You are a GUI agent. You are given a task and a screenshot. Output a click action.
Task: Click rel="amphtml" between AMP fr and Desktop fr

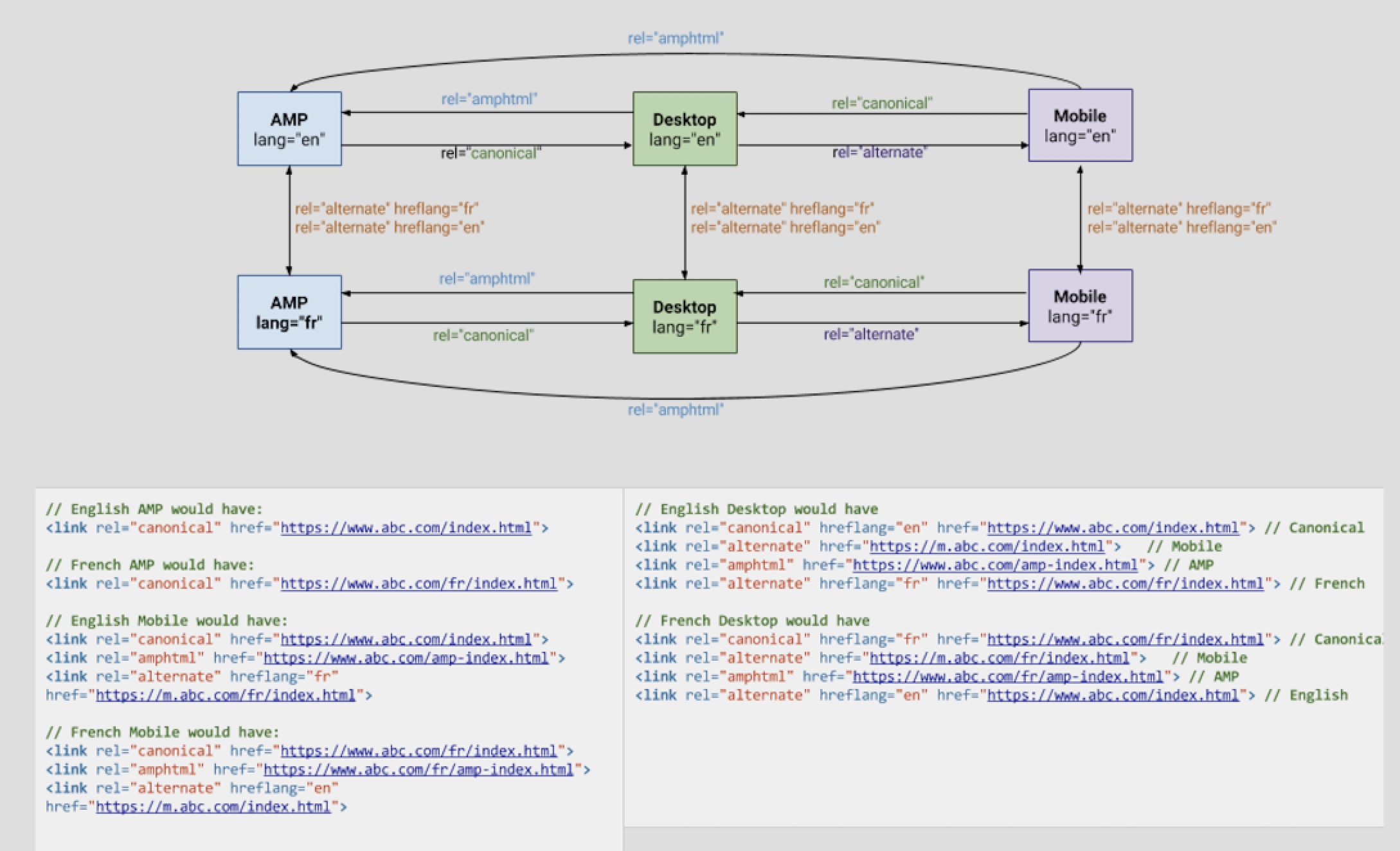pos(487,278)
